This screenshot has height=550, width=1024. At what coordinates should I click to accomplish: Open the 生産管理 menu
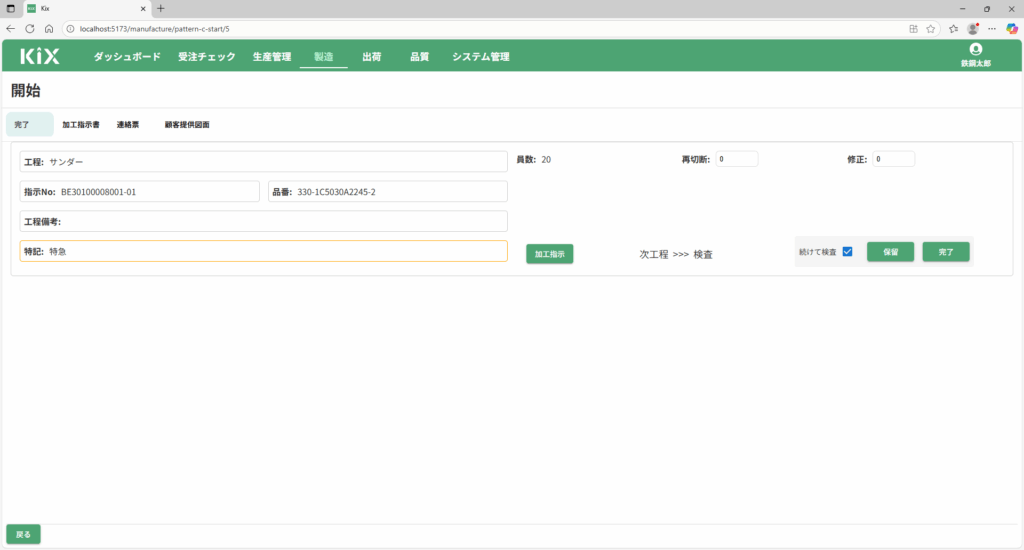271,57
